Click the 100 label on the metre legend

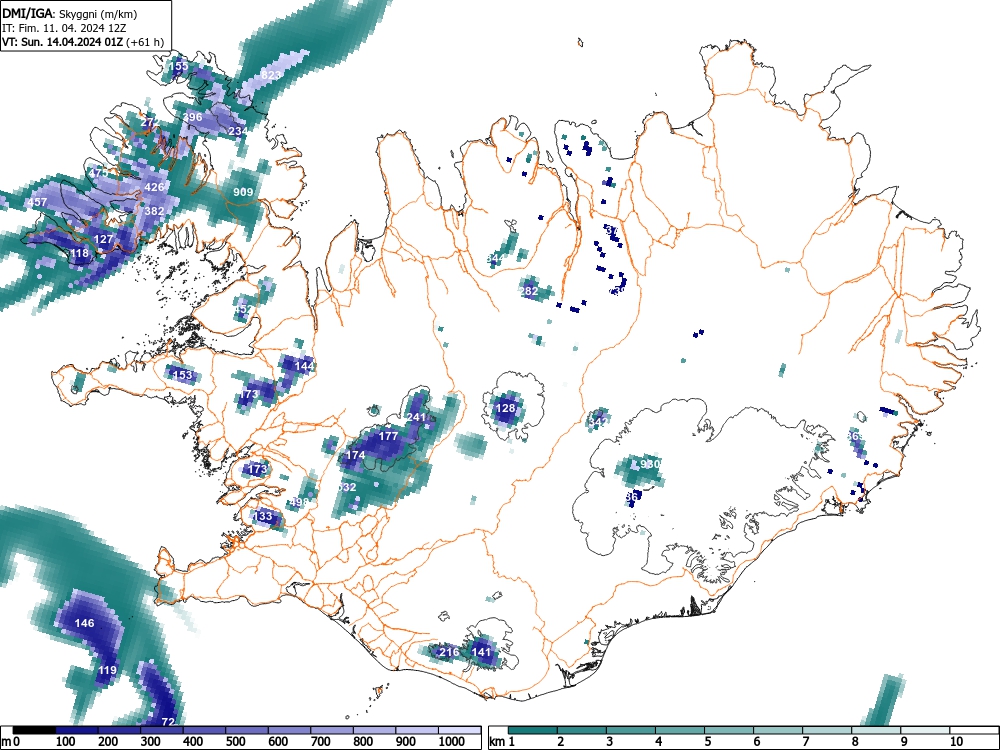pos(66,742)
